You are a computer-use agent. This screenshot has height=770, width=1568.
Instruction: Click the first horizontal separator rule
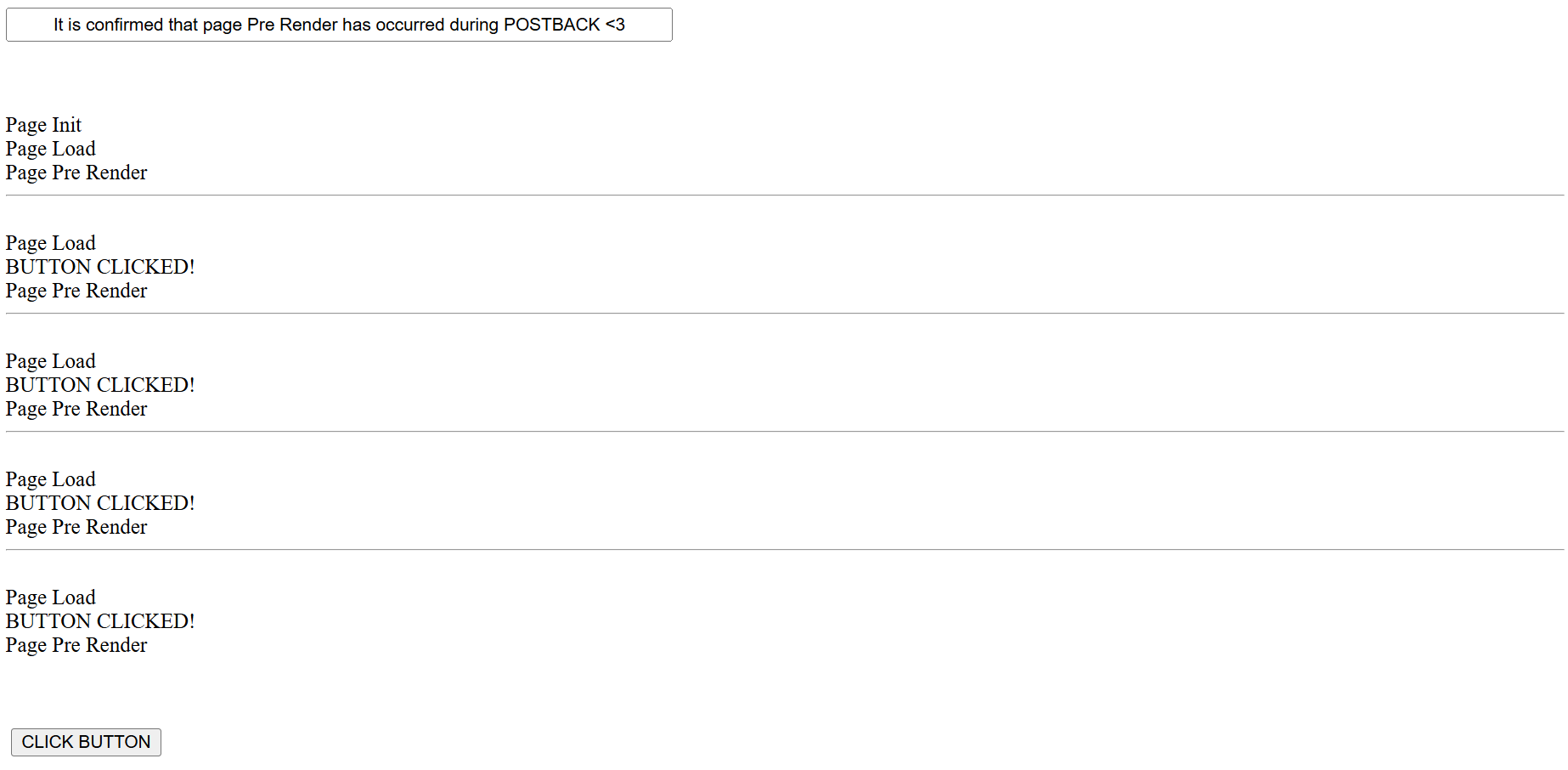(x=785, y=195)
